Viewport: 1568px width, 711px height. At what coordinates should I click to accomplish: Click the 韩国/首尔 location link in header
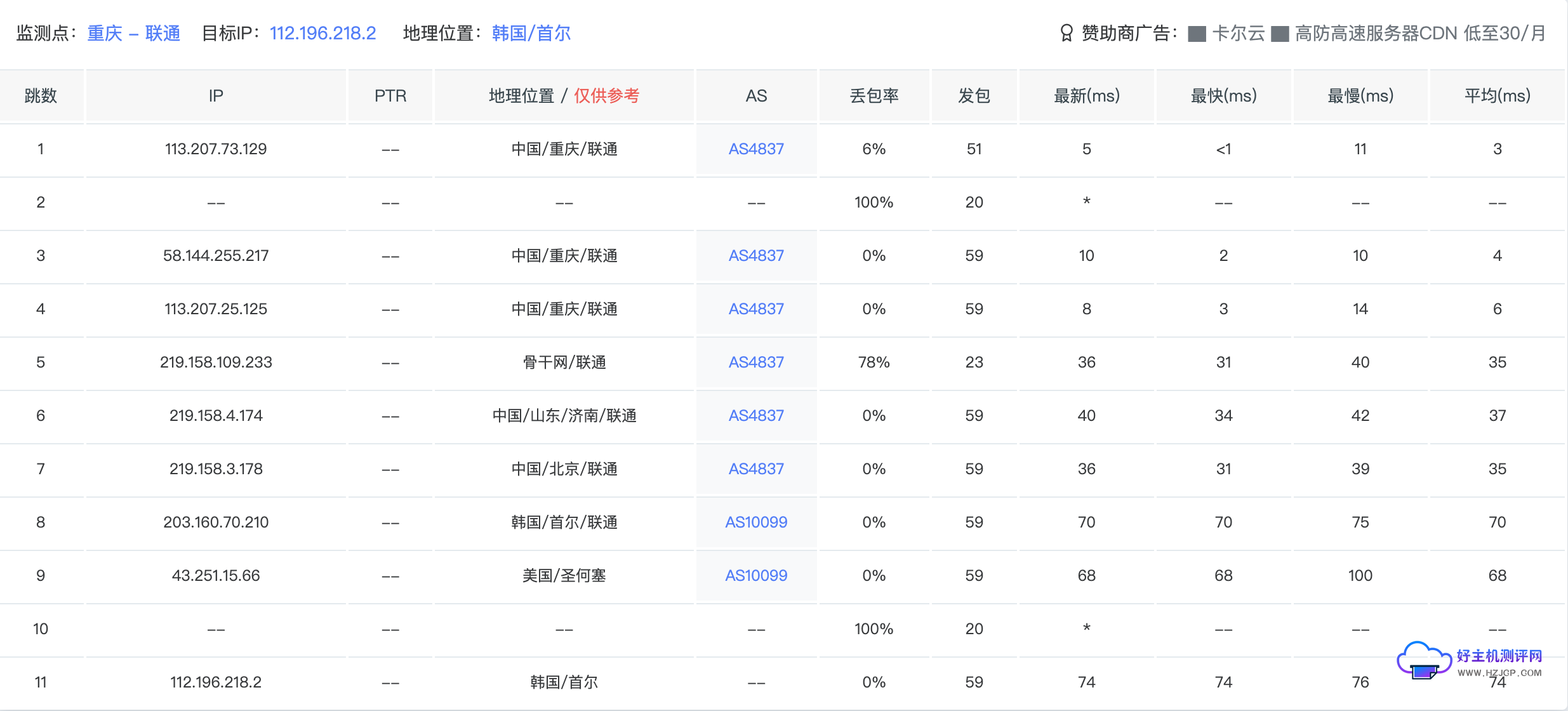click(x=531, y=33)
